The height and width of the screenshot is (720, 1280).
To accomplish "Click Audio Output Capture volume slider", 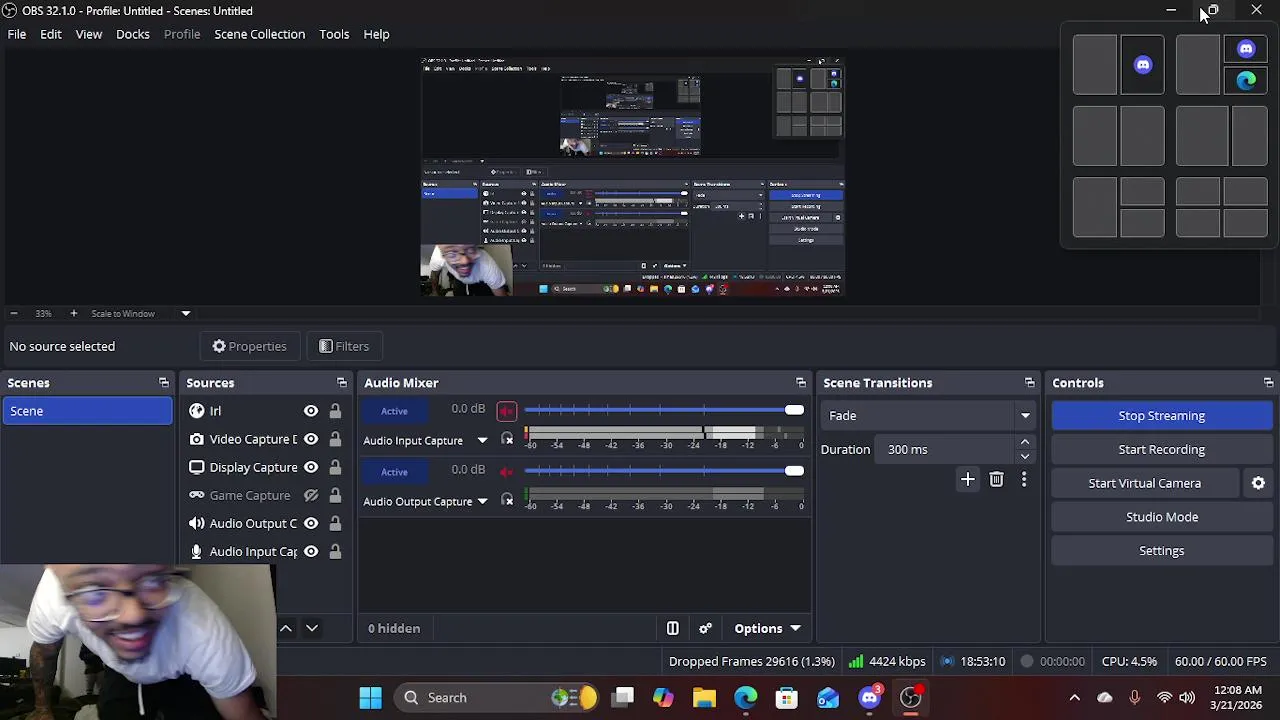I will [664, 471].
